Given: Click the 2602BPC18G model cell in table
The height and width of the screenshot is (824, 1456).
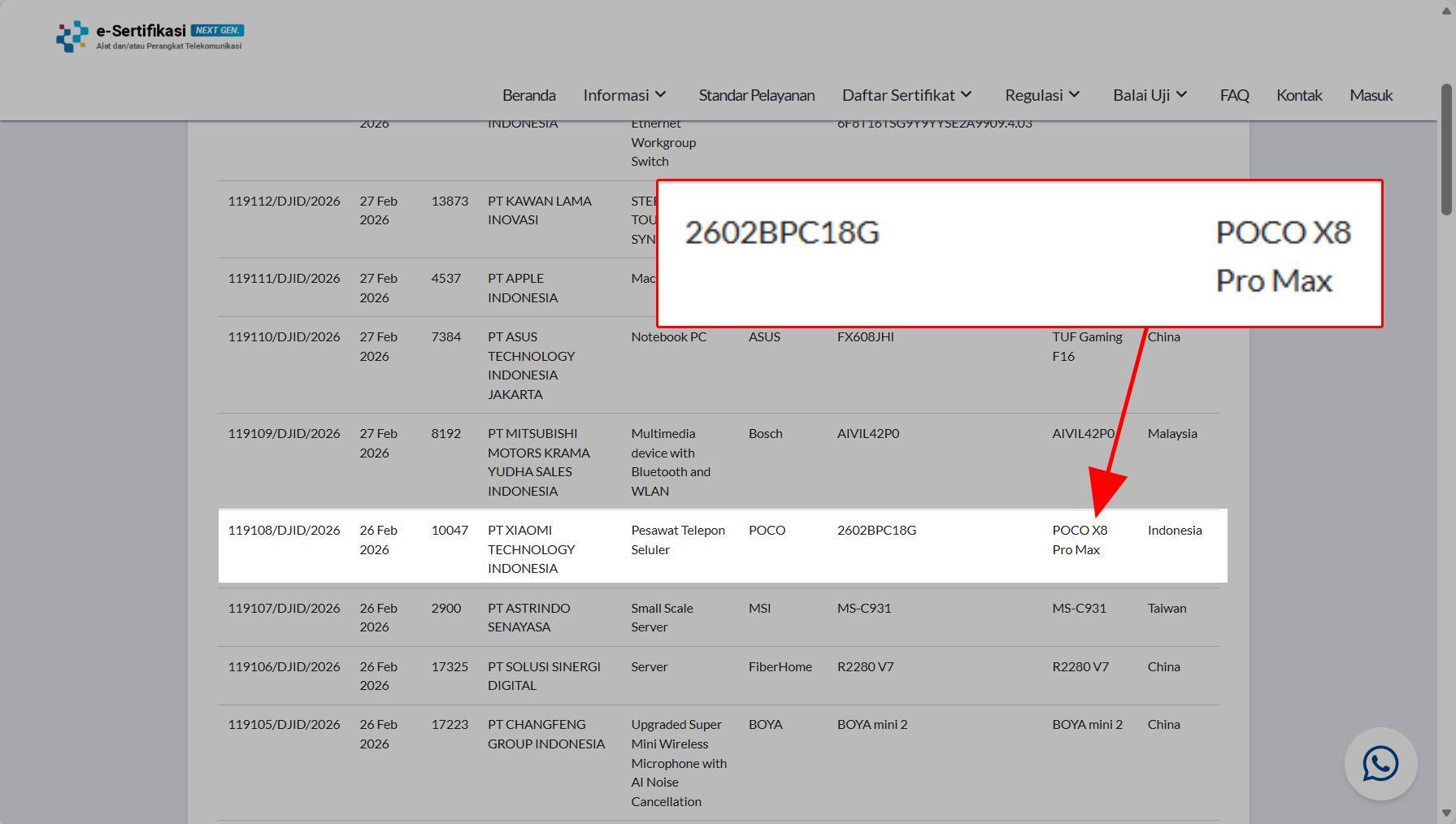Looking at the screenshot, I should pos(876,530).
